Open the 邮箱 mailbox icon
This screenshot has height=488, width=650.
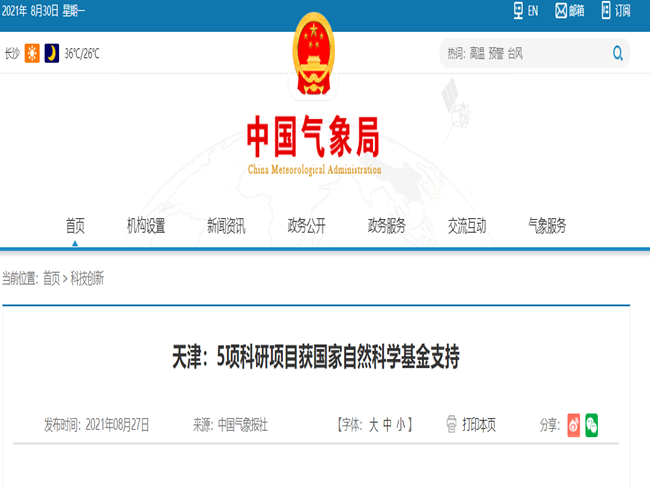561,10
